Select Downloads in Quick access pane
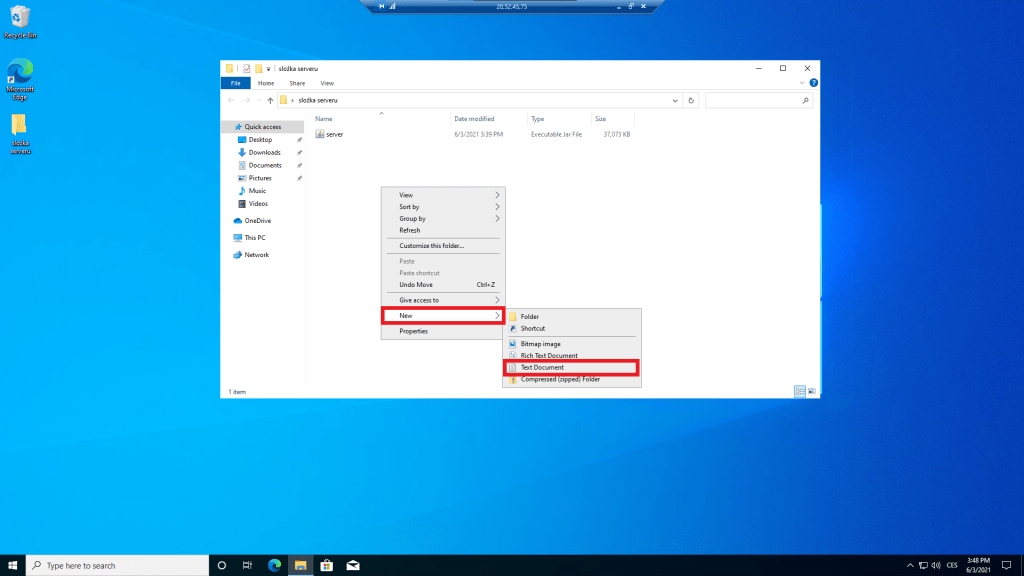The image size is (1024, 576). tap(264, 152)
